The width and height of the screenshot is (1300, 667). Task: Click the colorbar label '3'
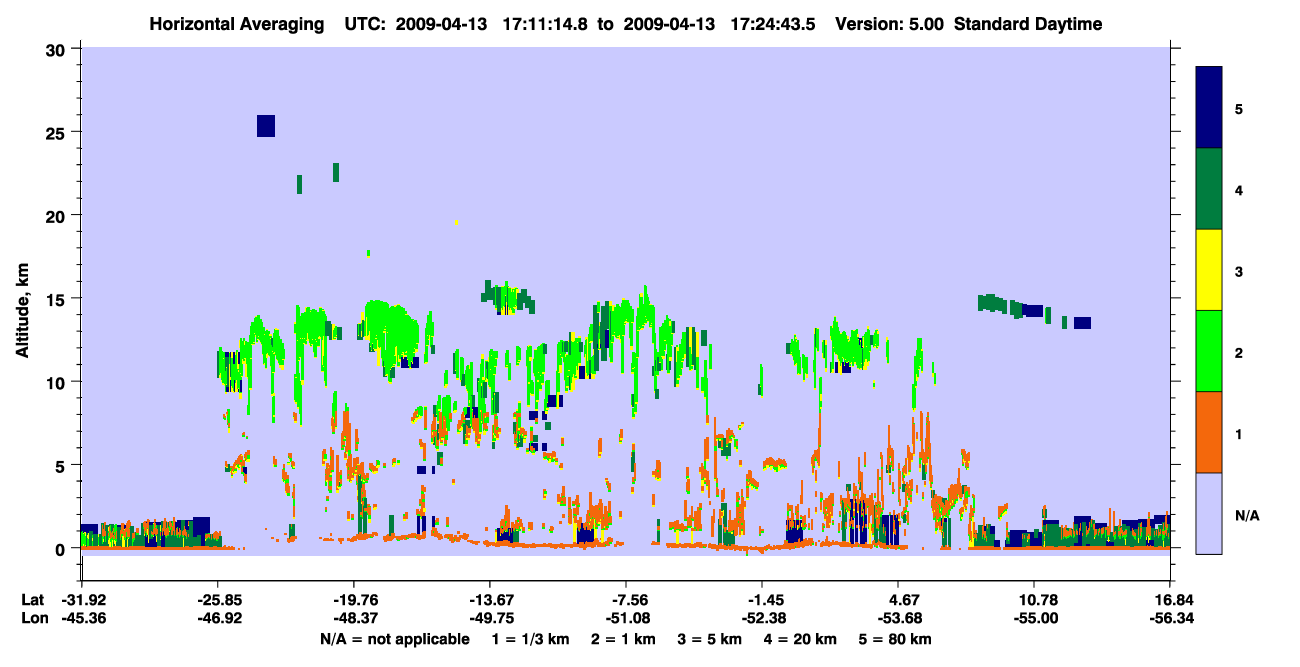[x=1238, y=271]
